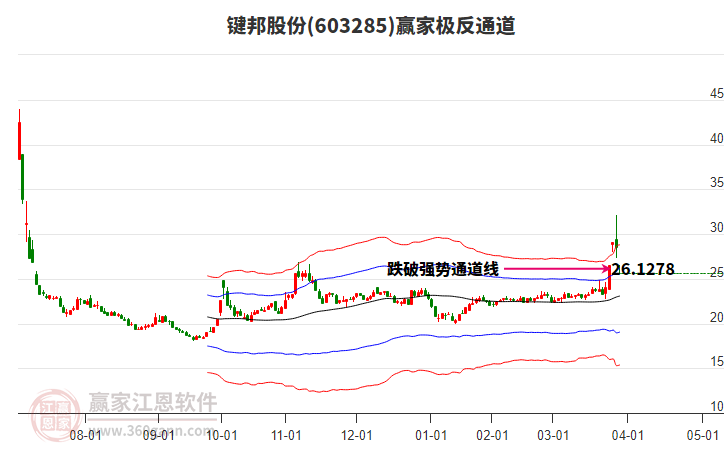Click the 10-01 date axis label

(x=221, y=435)
